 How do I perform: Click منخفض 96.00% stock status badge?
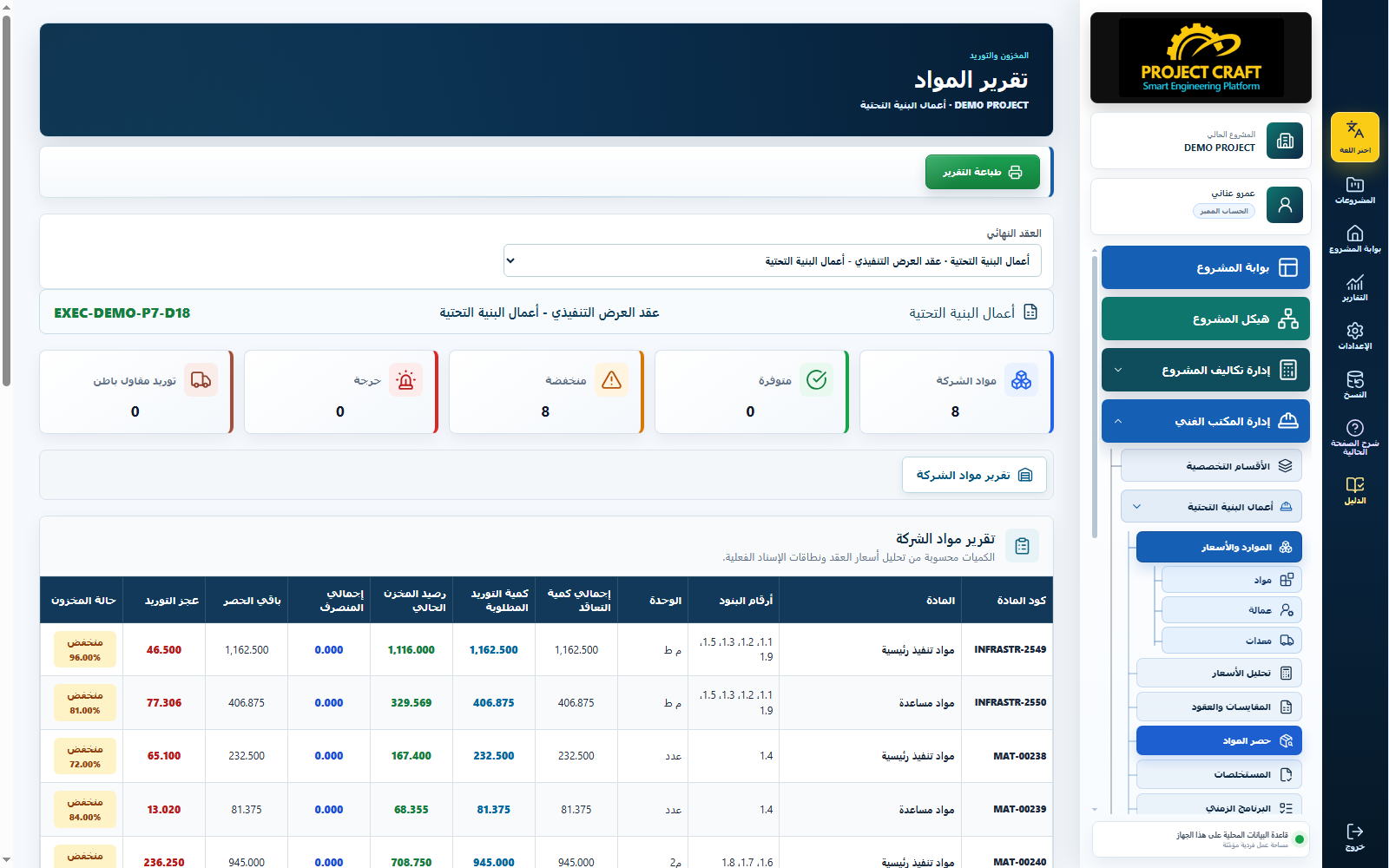[x=85, y=650]
